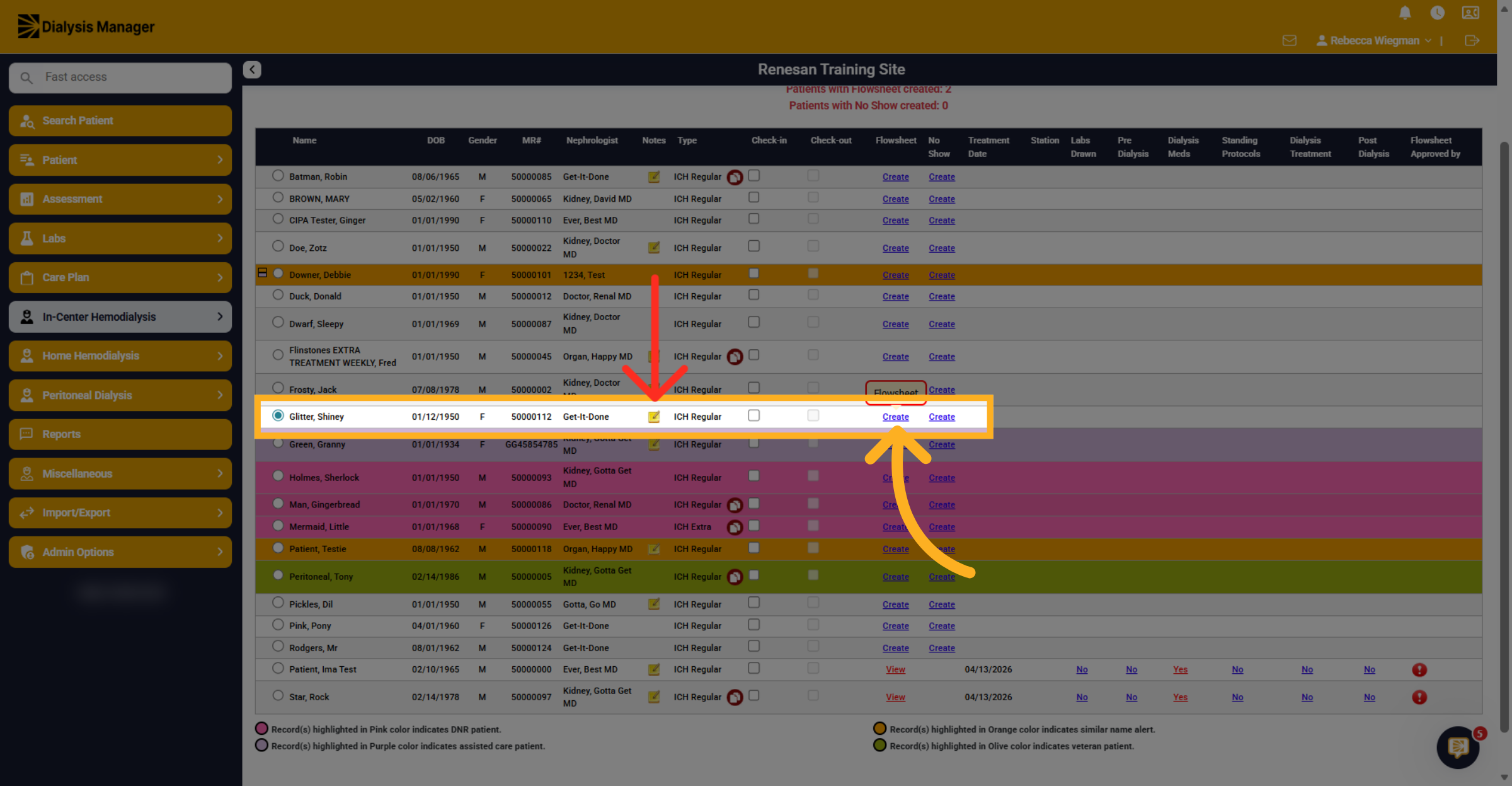
Task: Select radio button for Rodgers, Mr
Action: 278,646
